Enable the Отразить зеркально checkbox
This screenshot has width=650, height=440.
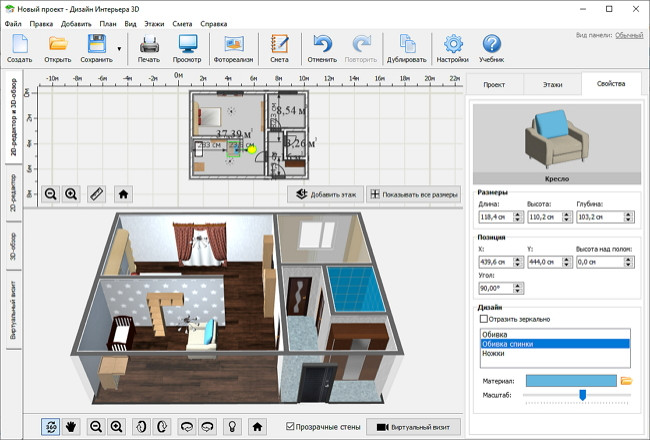click(x=485, y=318)
